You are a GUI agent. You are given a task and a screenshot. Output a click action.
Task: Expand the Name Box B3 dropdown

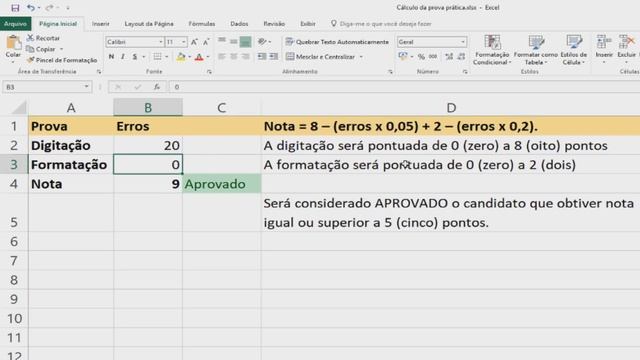(x=87, y=87)
